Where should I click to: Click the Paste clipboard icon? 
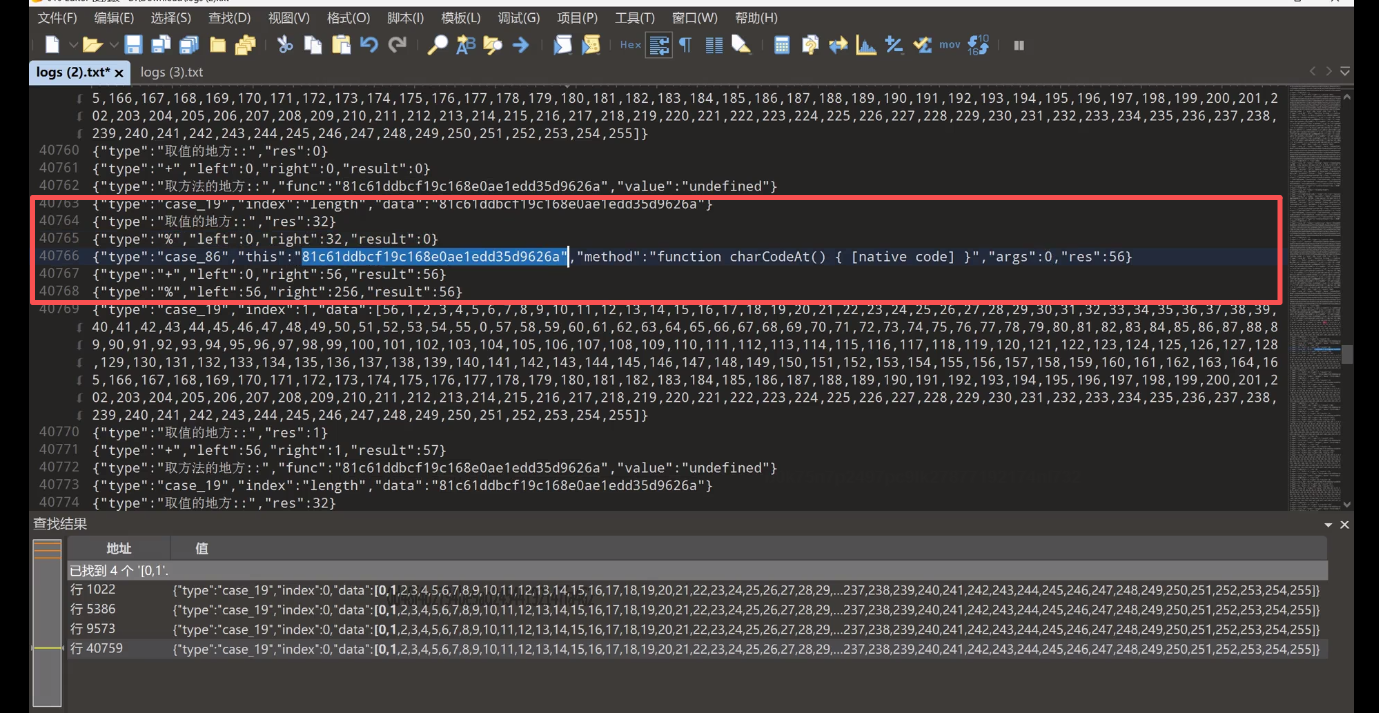point(341,45)
